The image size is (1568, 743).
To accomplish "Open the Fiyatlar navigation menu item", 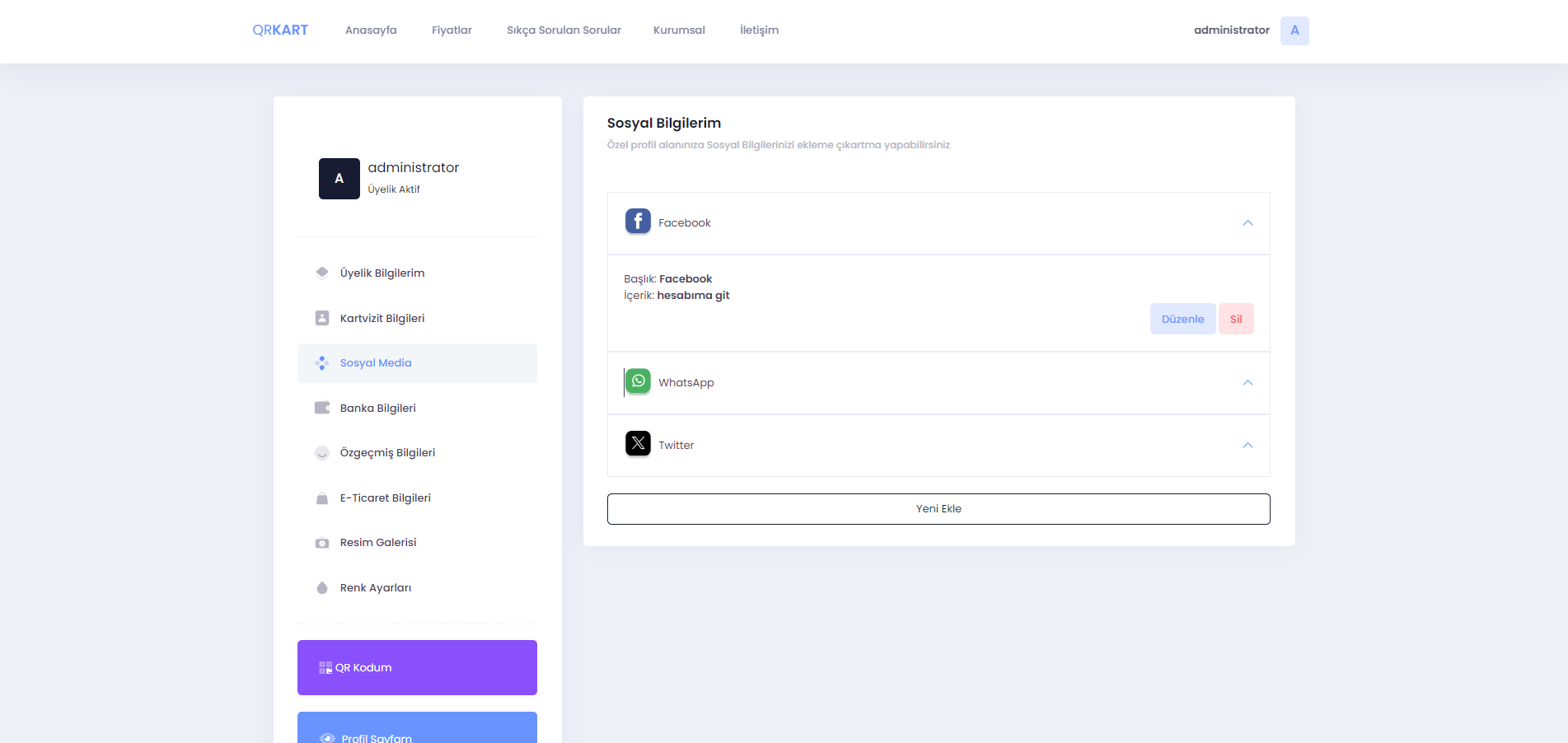I will click(x=452, y=30).
